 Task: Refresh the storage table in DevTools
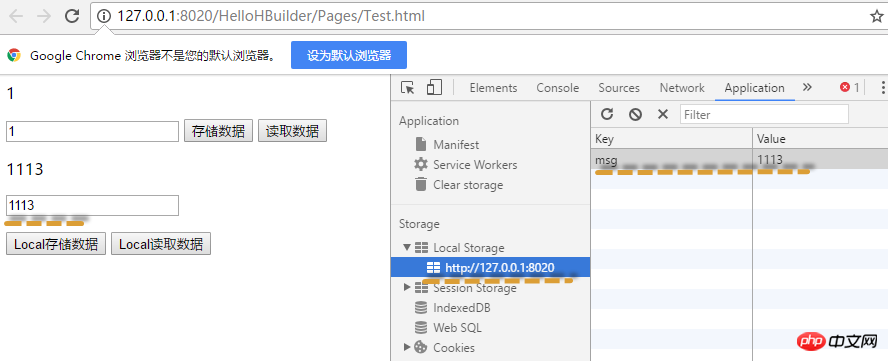(x=607, y=114)
